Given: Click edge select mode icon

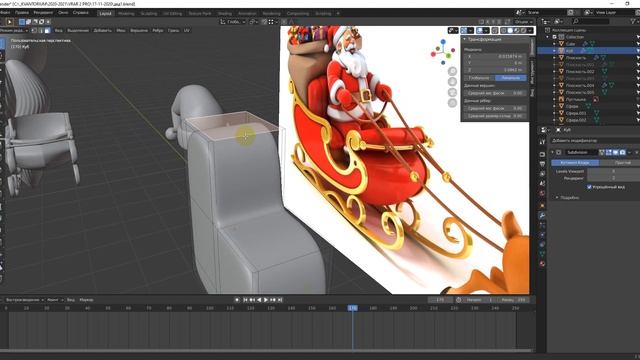Looking at the screenshot, I should click(41, 31).
